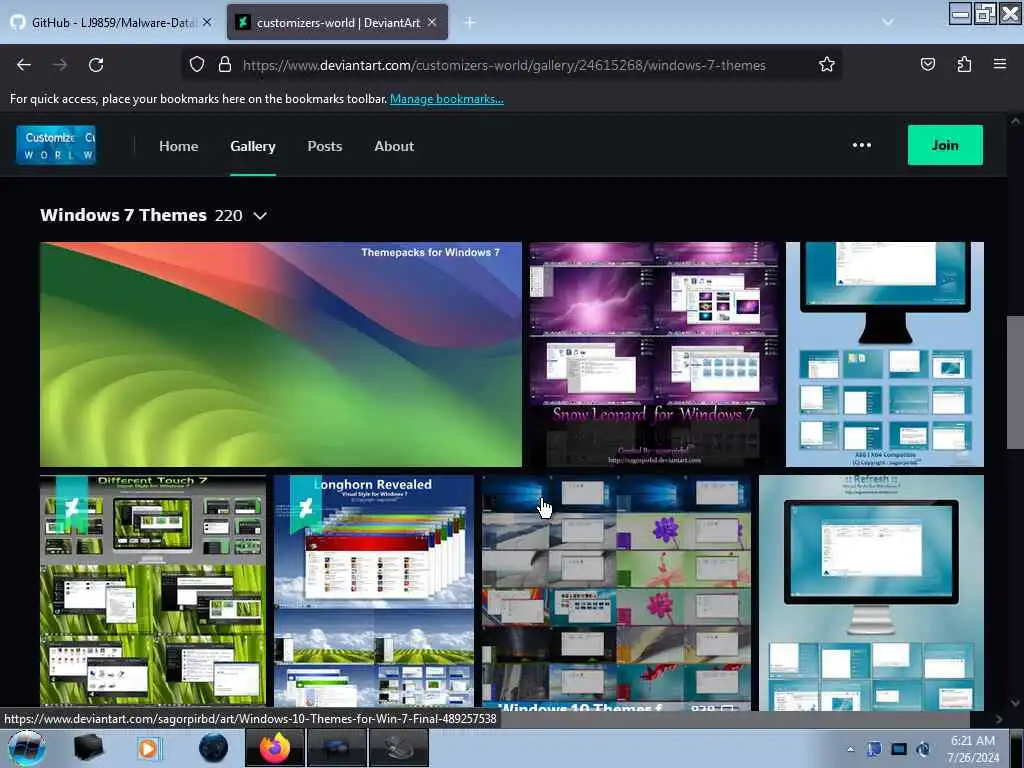1024x768 pixels.
Task: Open the gray taskbar icon right of the blue car
Action: pos(399,748)
